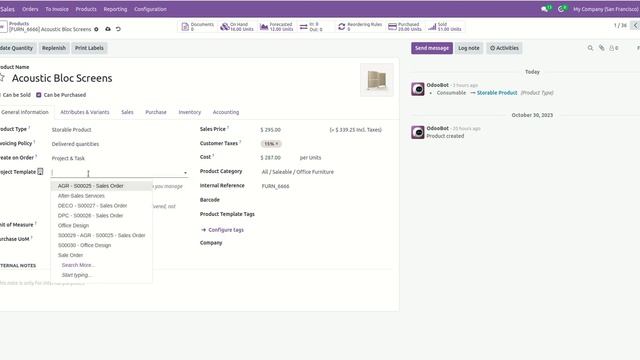Open the Create on Order selection
The width and height of the screenshot is (640, 360).
point(119,158)
